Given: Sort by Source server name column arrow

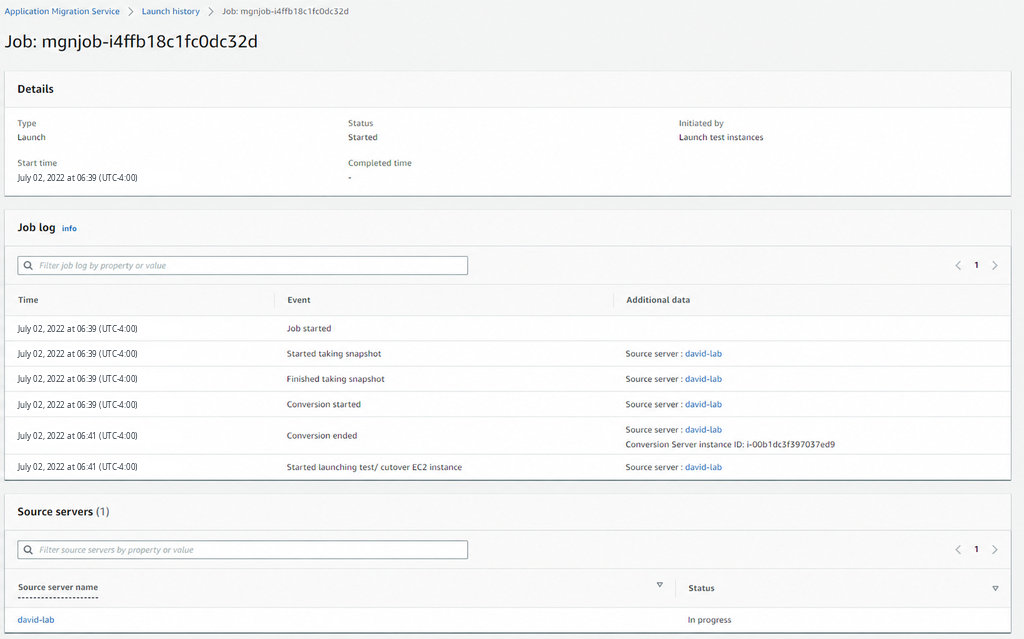Looking at the screenshot, I should pos(660,585).
